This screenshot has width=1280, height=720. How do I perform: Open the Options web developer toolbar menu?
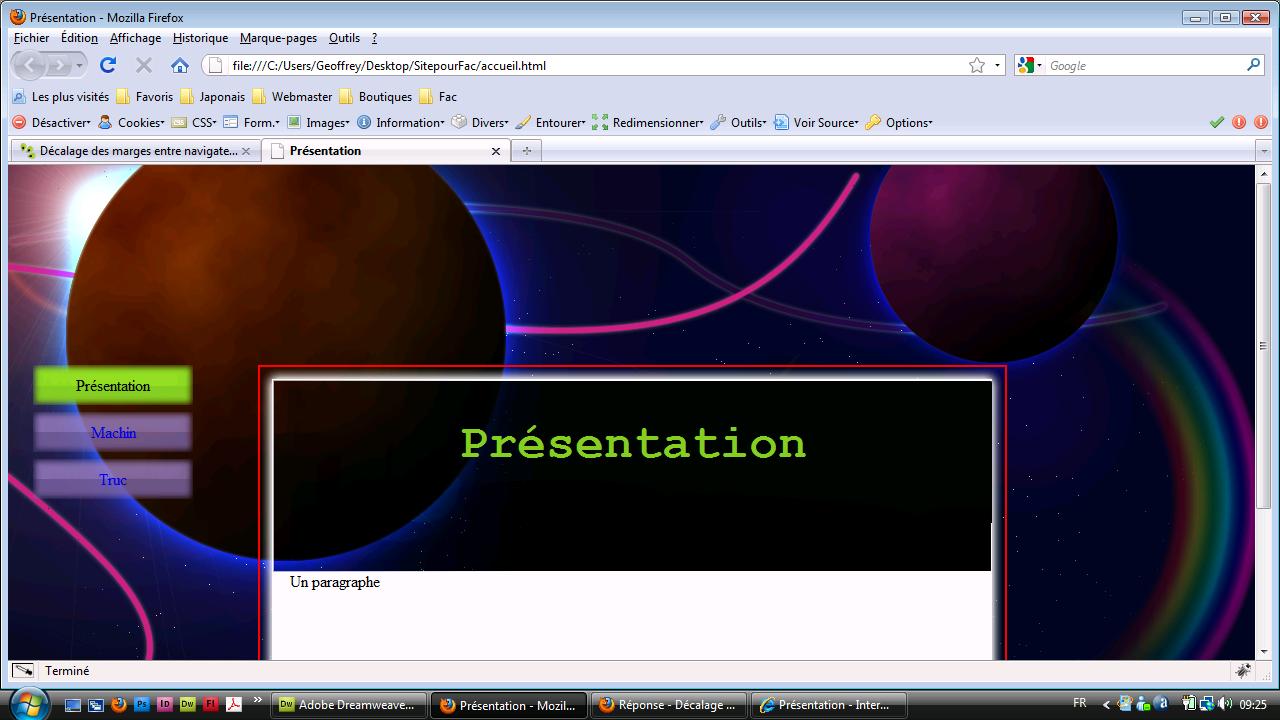click(x=899, y=123)
